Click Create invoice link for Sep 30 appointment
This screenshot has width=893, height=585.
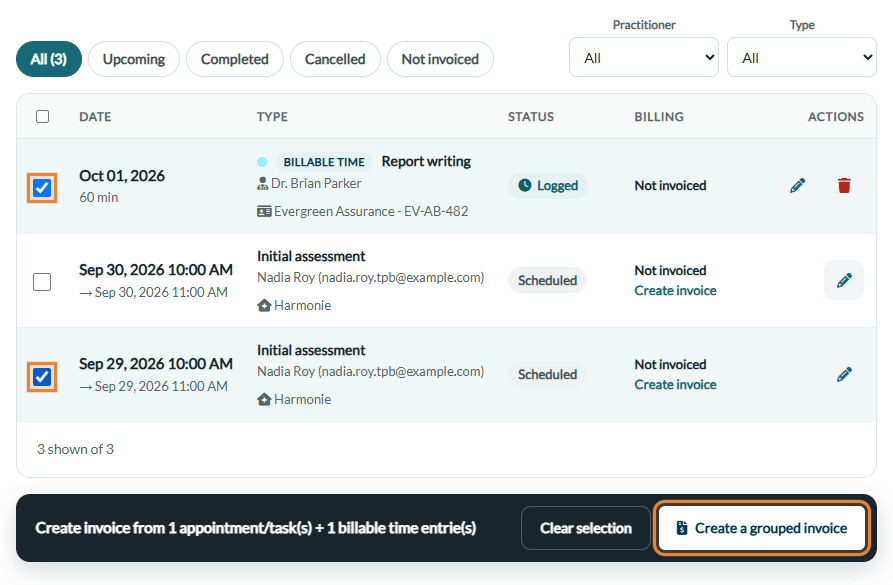(x=675, y=291)
